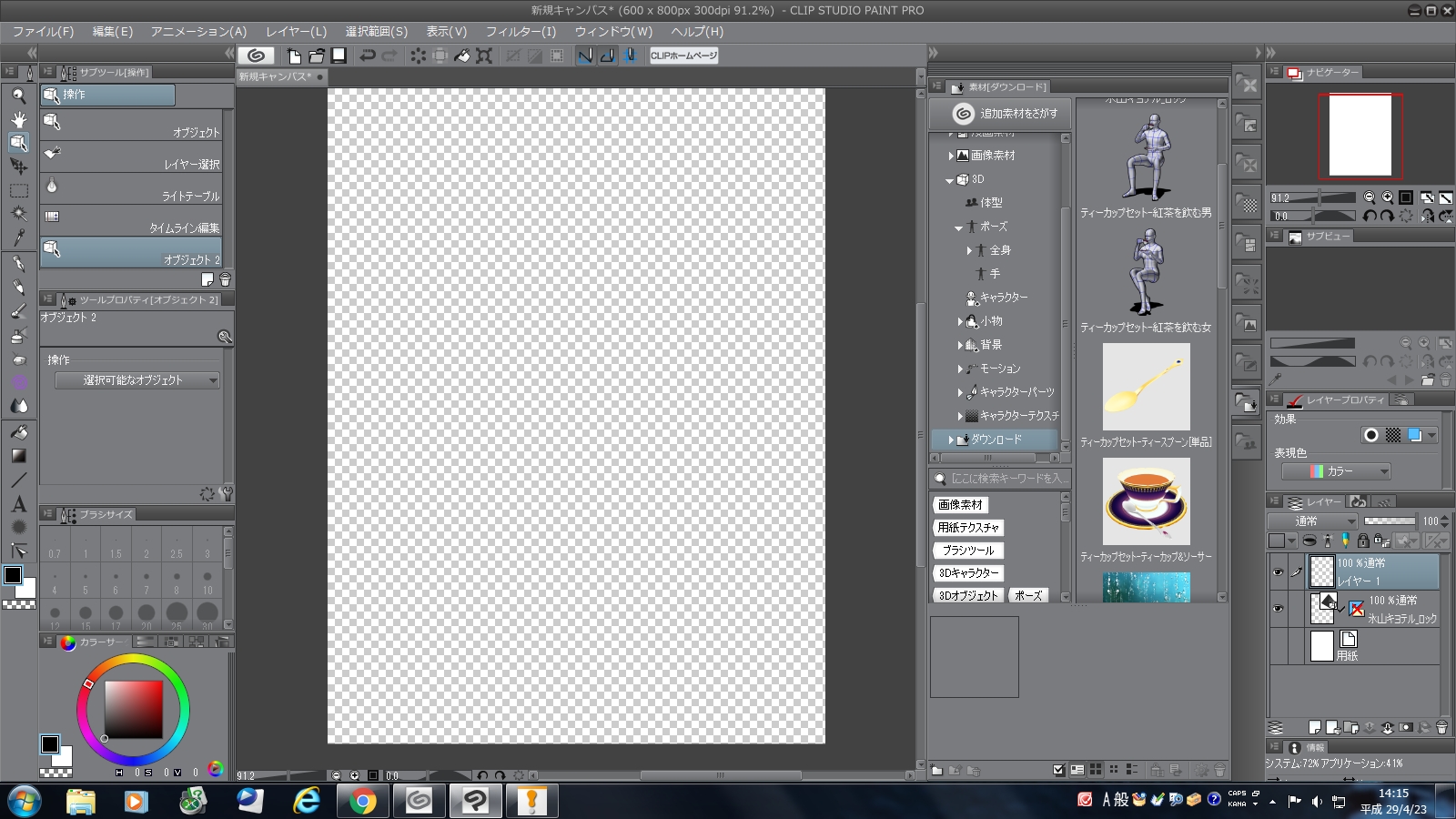Select the rectangular selection marquee tool

[x=18, y=191]
